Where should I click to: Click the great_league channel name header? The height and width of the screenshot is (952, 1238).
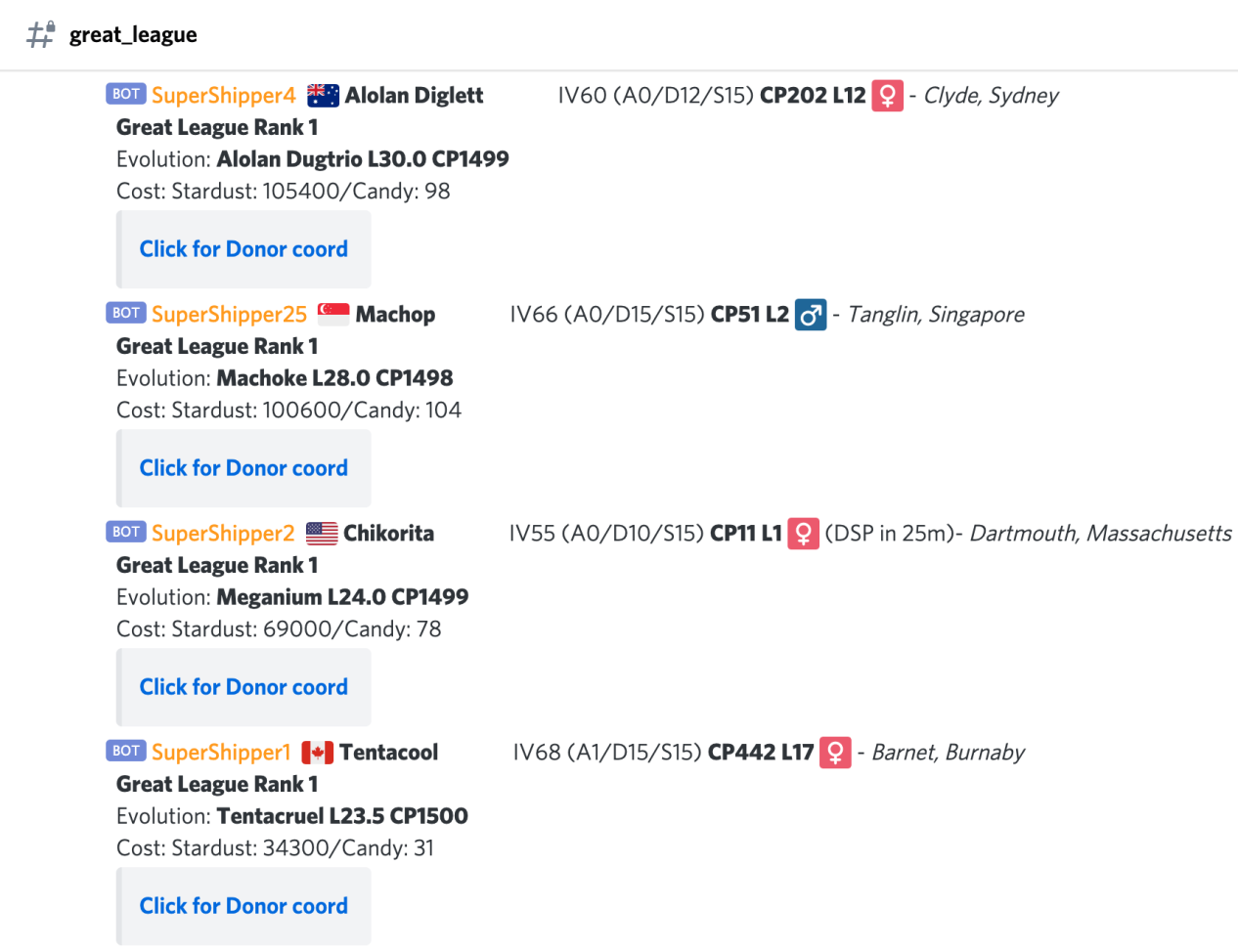pos(133,35)
